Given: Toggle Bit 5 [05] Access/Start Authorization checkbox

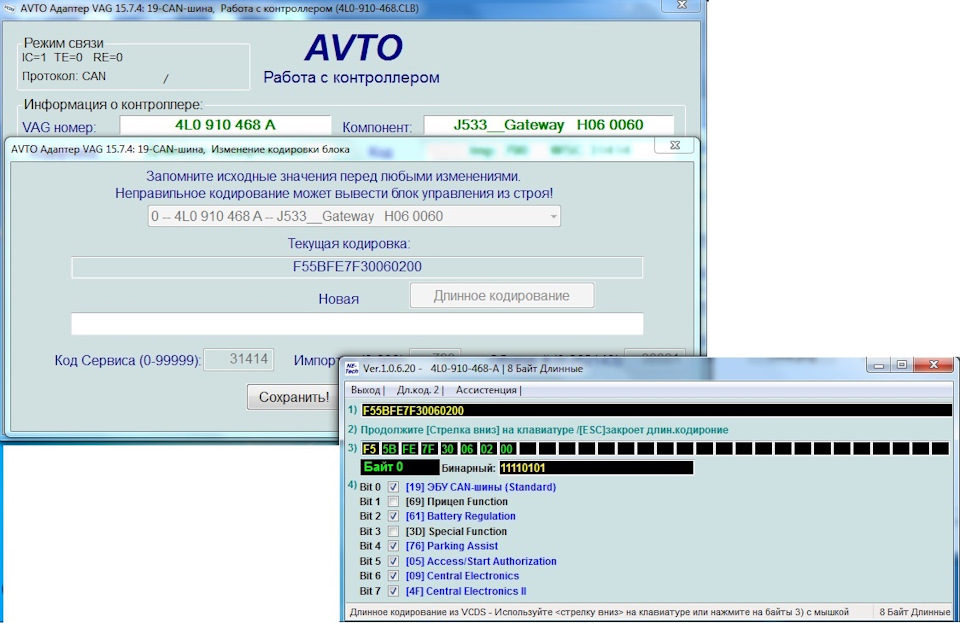Looking at the screenshot, I should pos(393,561).
